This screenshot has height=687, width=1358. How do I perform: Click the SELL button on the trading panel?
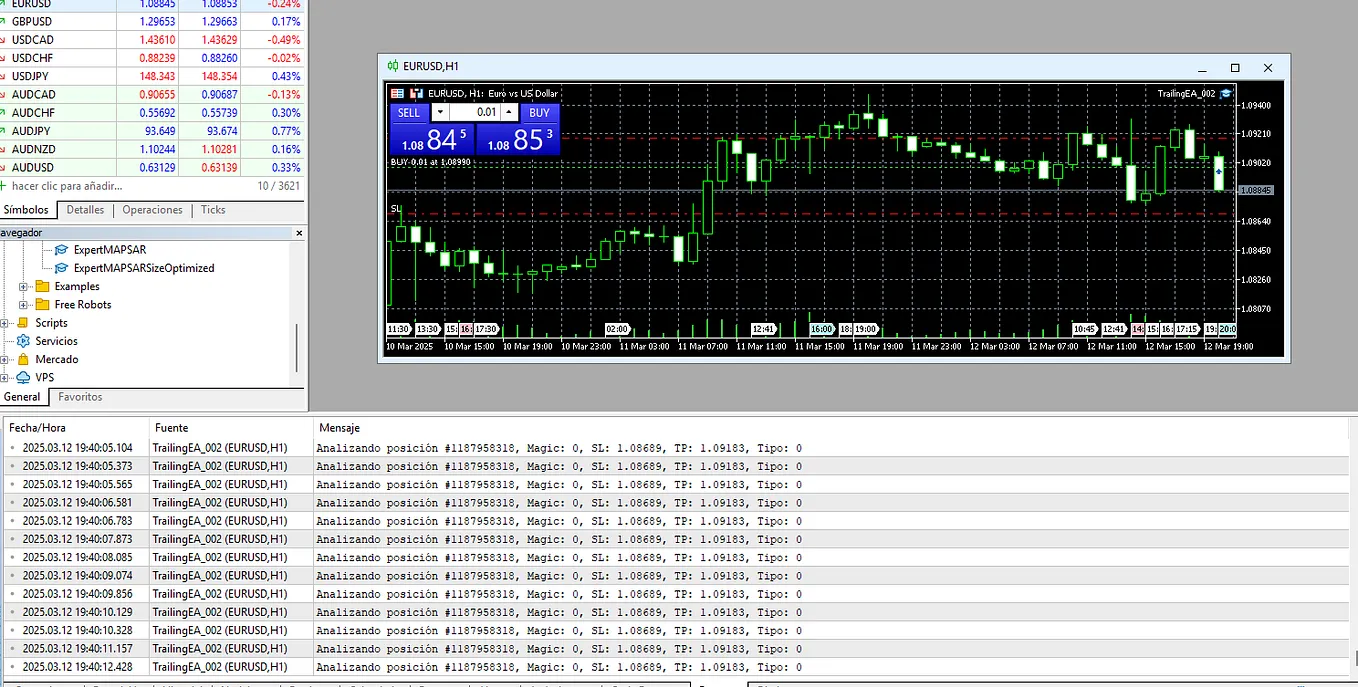point(408,113)
